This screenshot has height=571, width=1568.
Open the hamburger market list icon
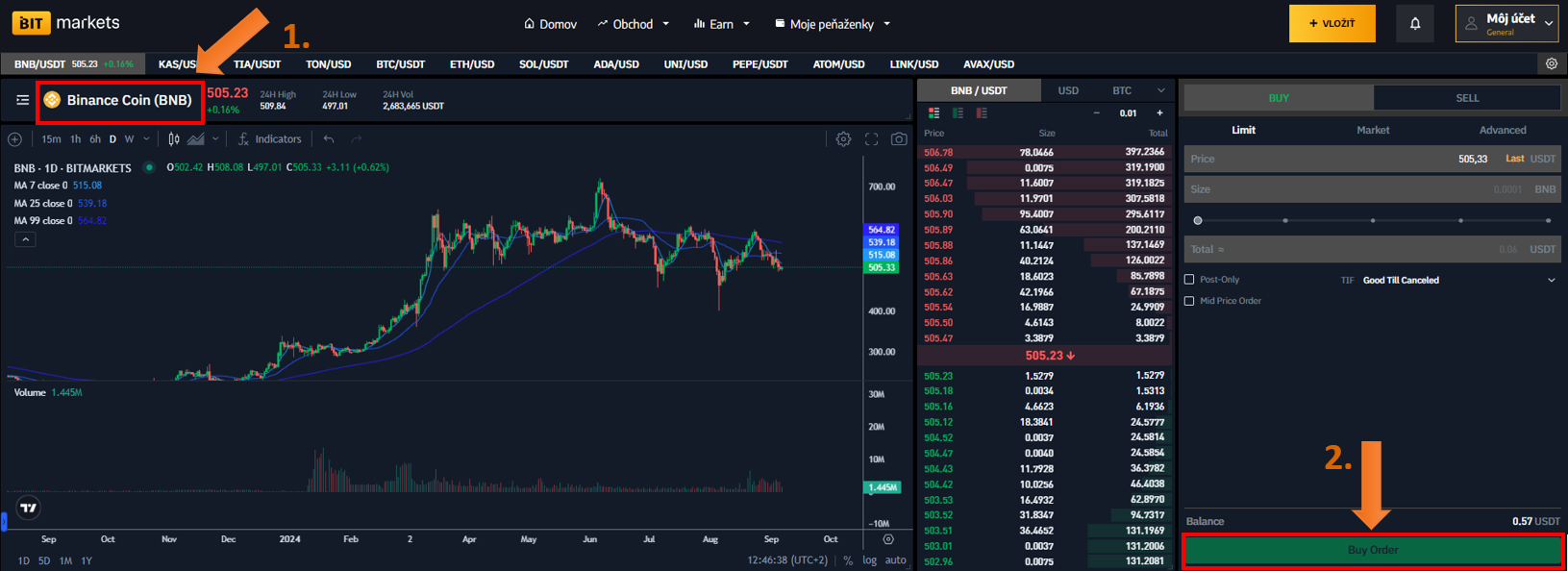point(22,100)
